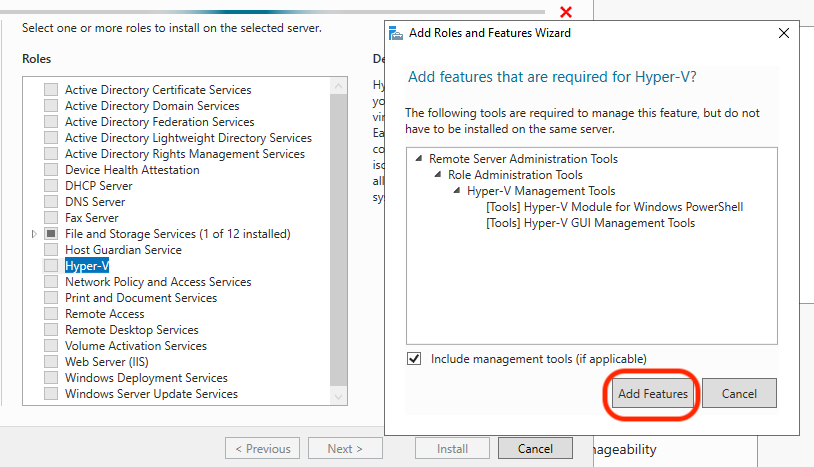Cancel the main wizard window
This screenshot has height=467, width=814.
(x=535, y=448)
